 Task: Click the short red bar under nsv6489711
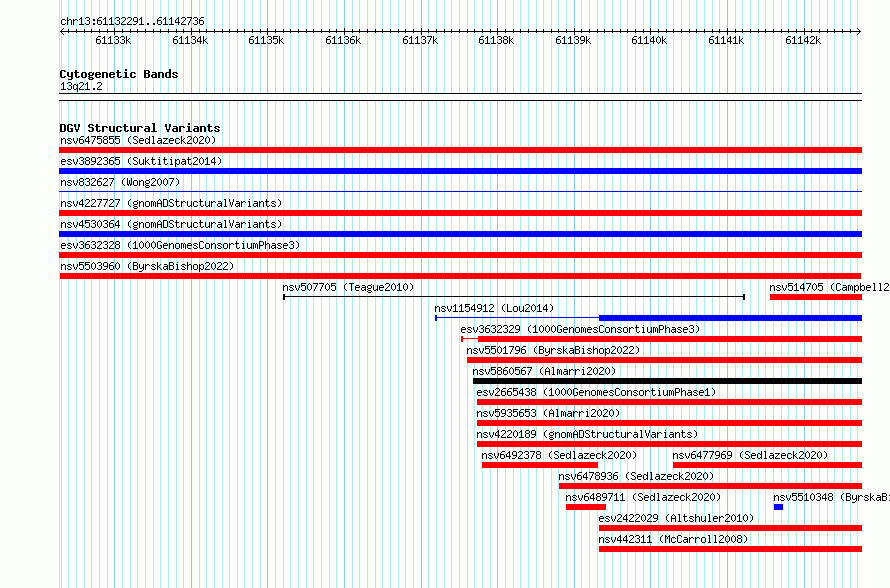point(586,507)
